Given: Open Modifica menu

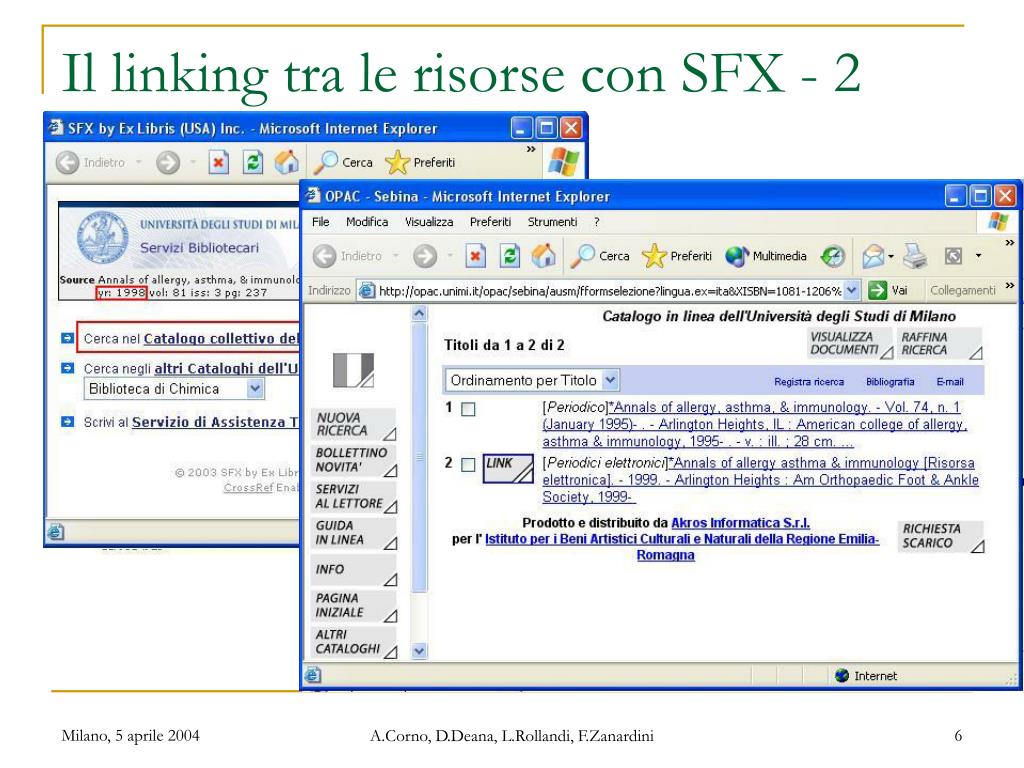Looking at the screenshot, I should 367,222.
